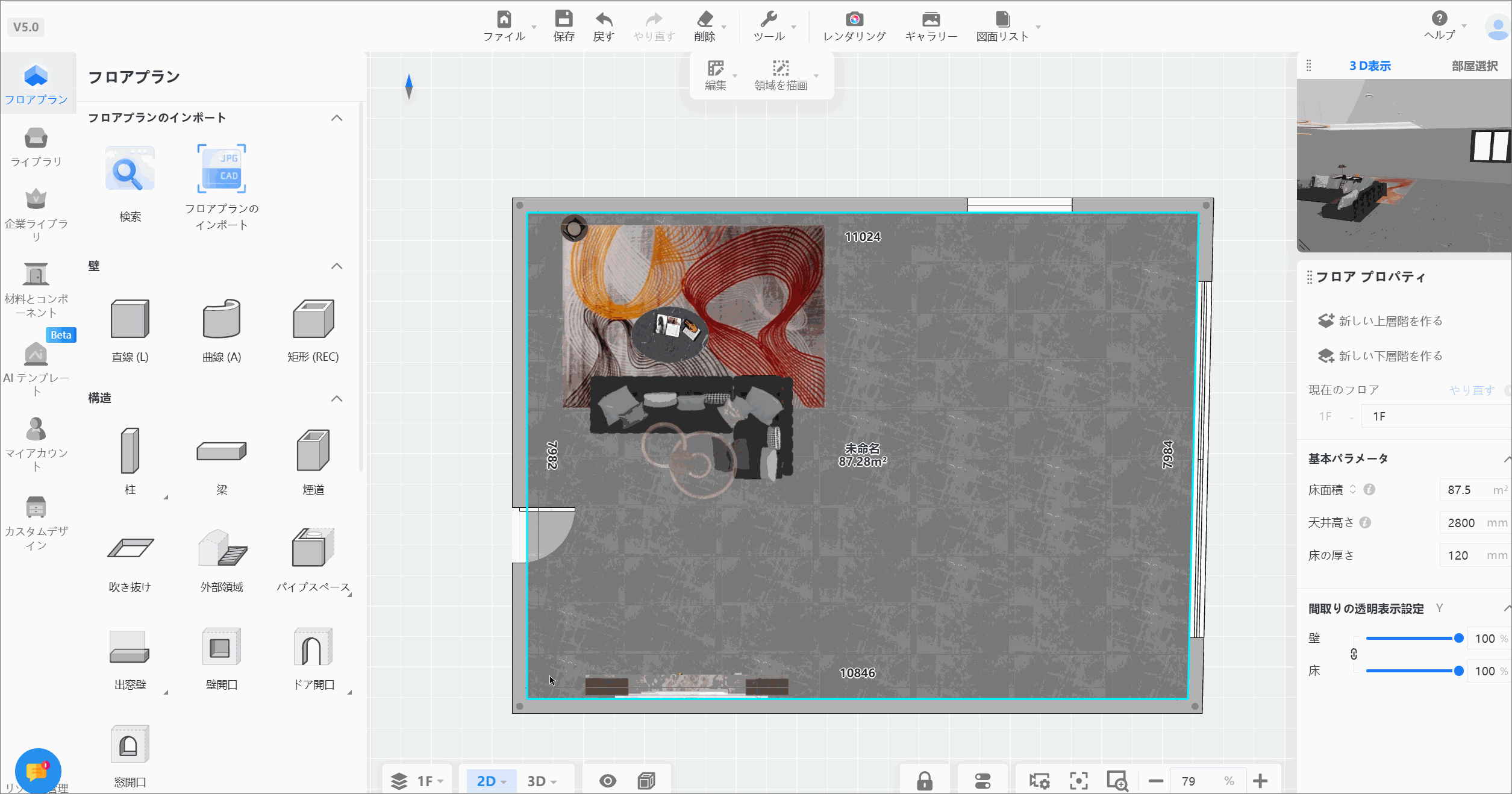This screenshot has height=794, width=1512.
Task: Open the ヘルプ (Help) icon
Action: click(1440, 18)
